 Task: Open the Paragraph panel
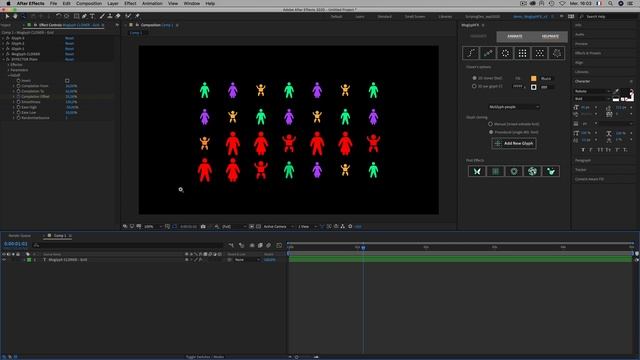(583, 160)
